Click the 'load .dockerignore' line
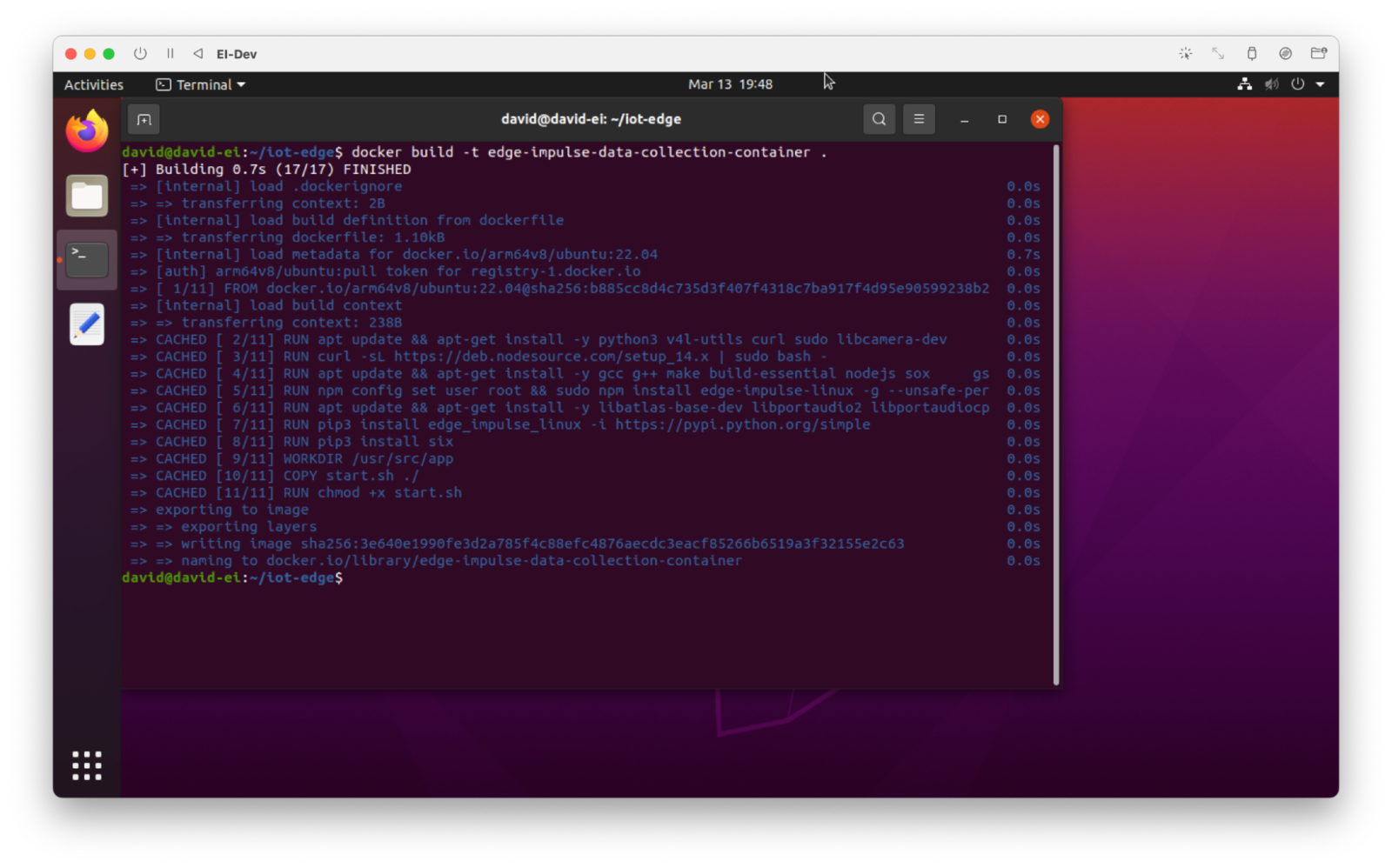This screenshot has height=868, width=1392. pyautogui.click(x=266, y=186)
